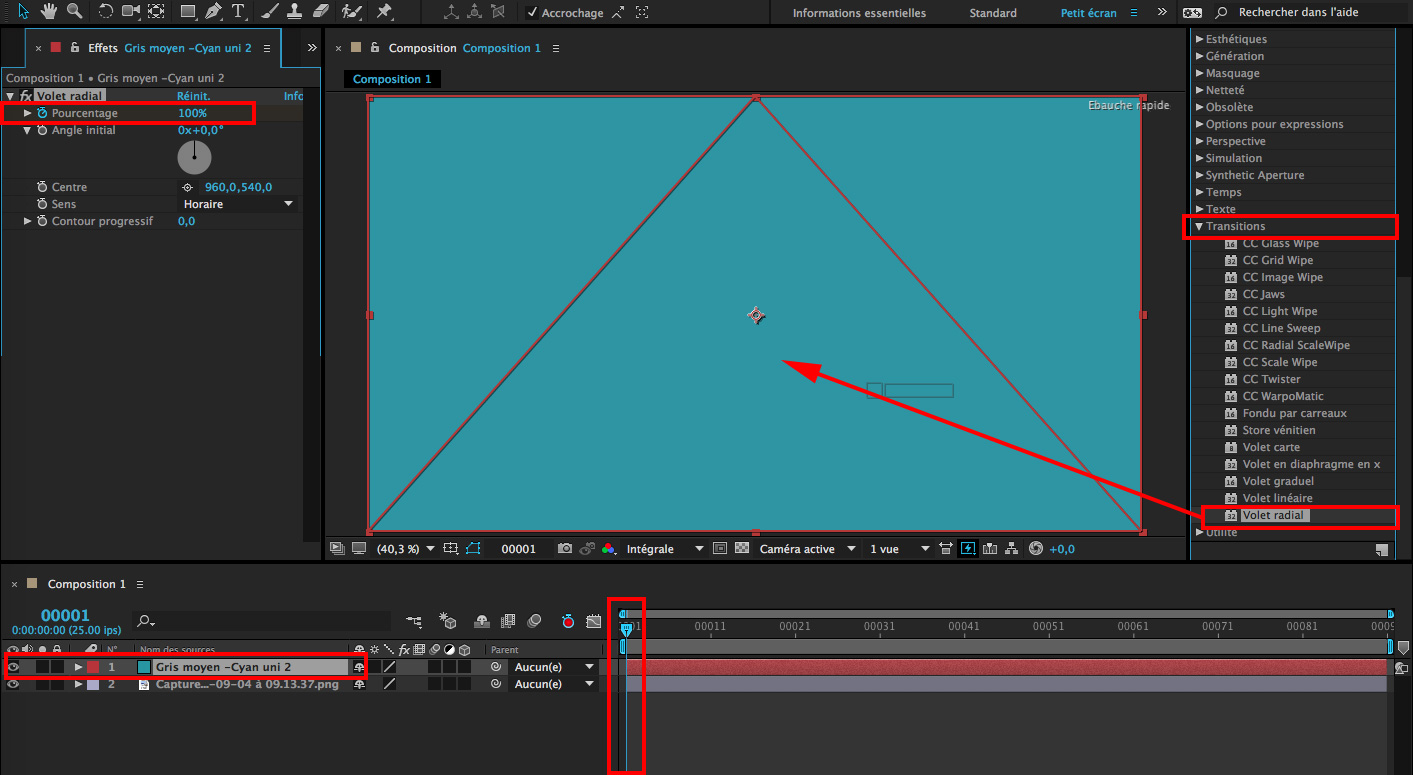Click Réinit. to reset Volet radial
1413x775 pixels.
click(194, 96)
